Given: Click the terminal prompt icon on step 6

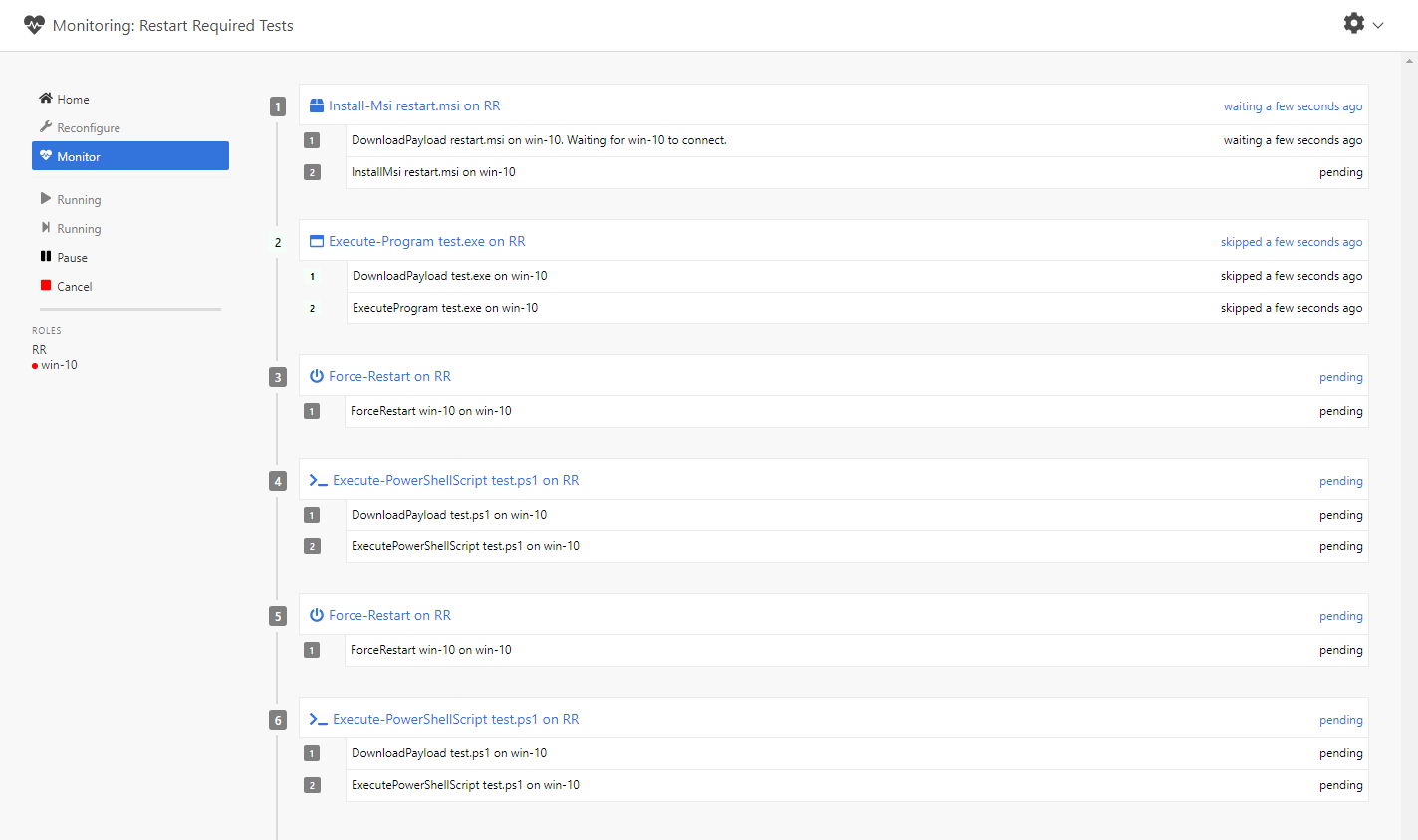Looking at the screenshot, I should pyautogui.click(x=319, y=719).
